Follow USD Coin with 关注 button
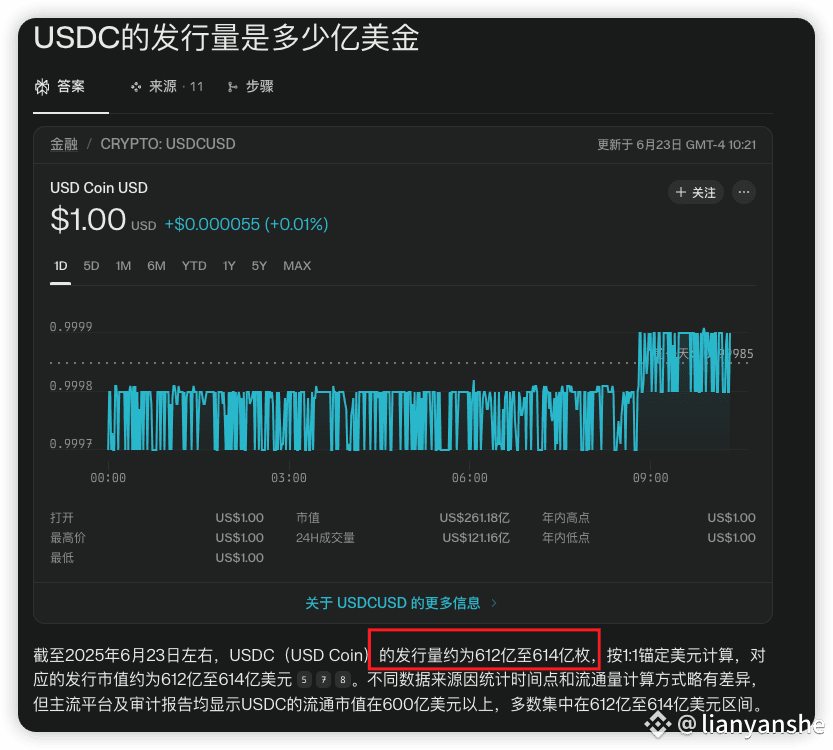This screenshot has height=750, width=833. 695,192
